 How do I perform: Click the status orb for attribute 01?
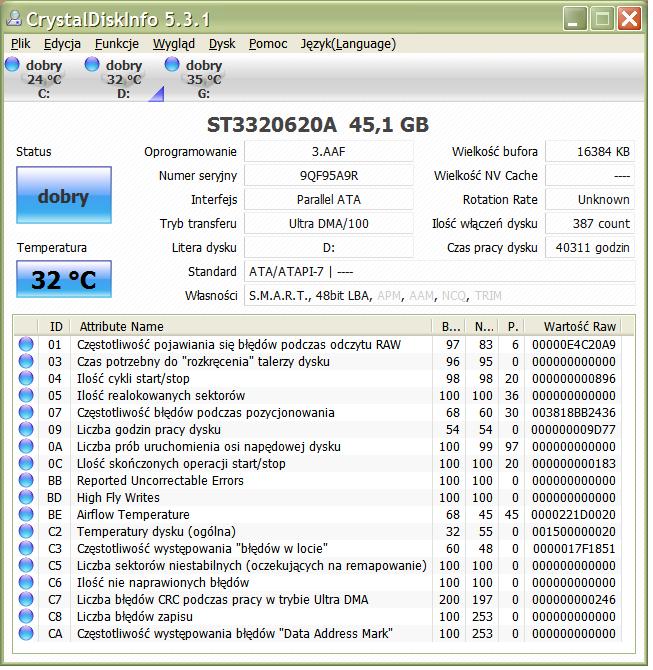[26, 344]
